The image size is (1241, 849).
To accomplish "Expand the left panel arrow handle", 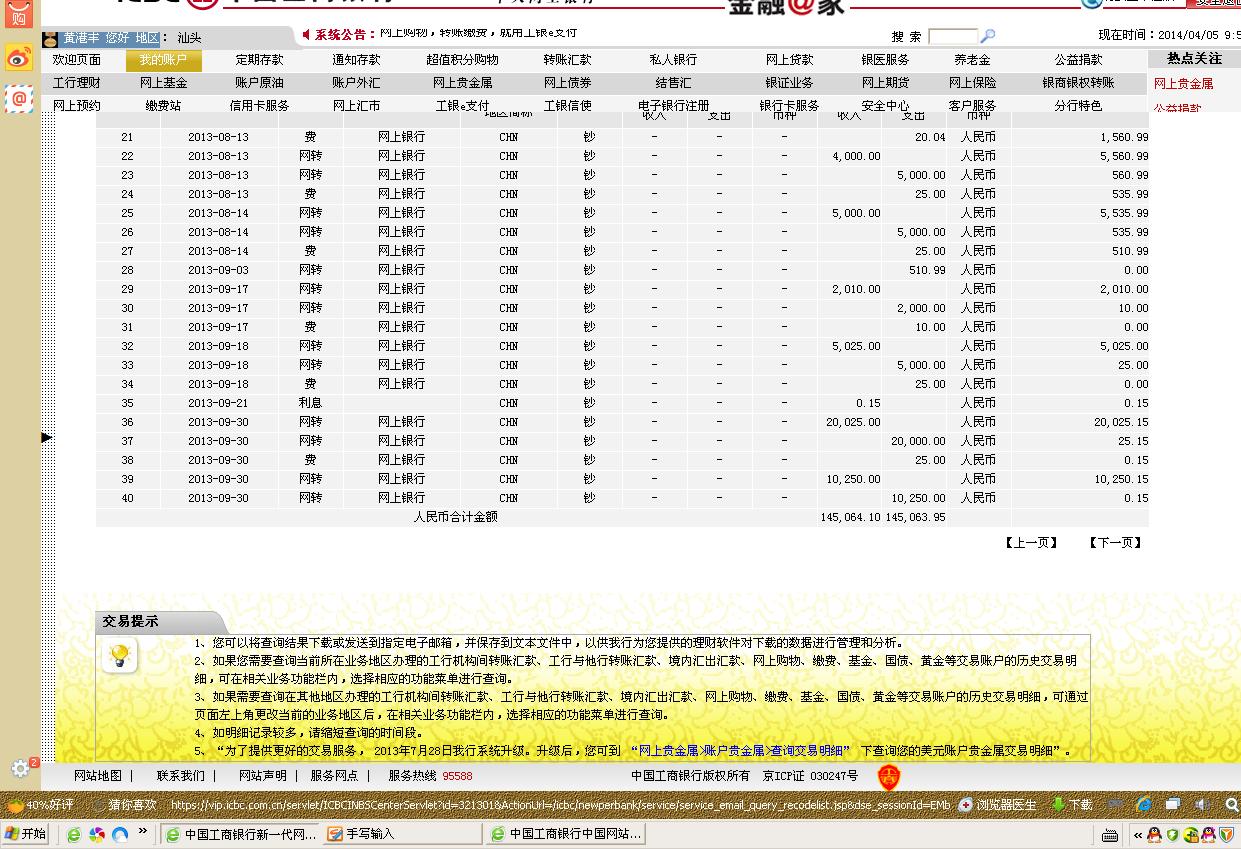I will [x=46, y=437].
